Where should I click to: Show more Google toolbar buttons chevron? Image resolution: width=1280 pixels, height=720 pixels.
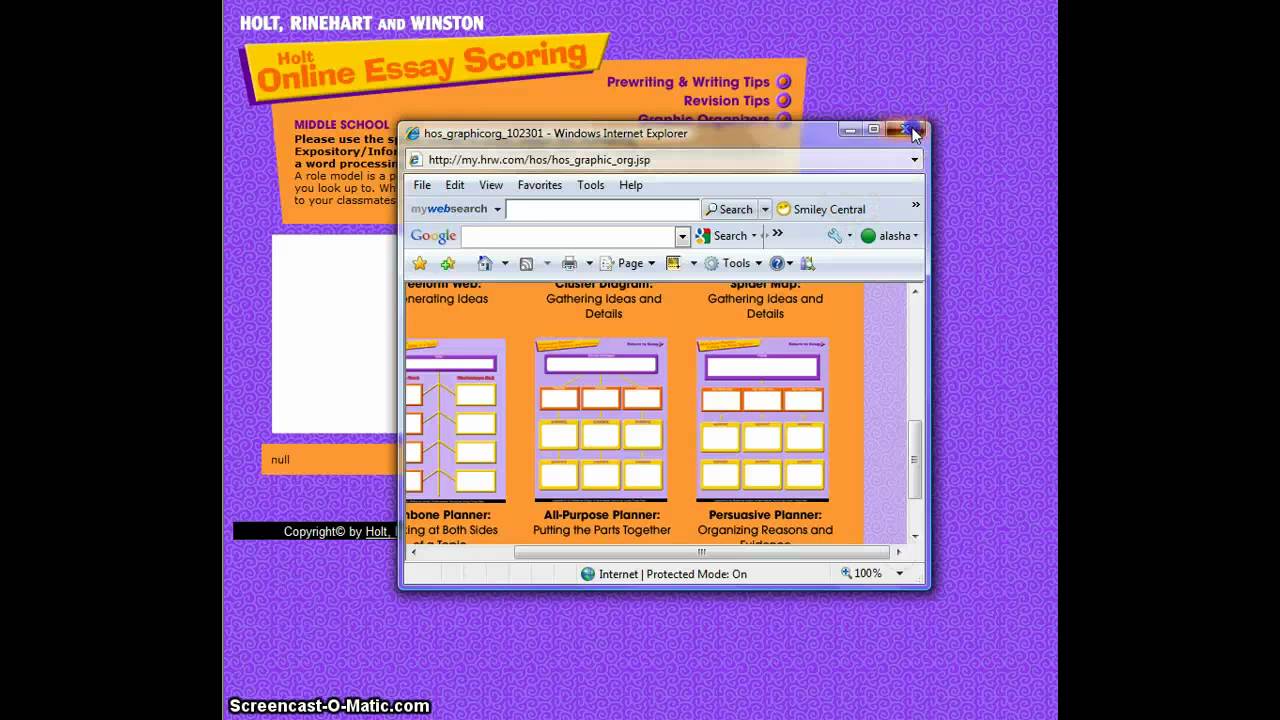click(x=778, y=234)
